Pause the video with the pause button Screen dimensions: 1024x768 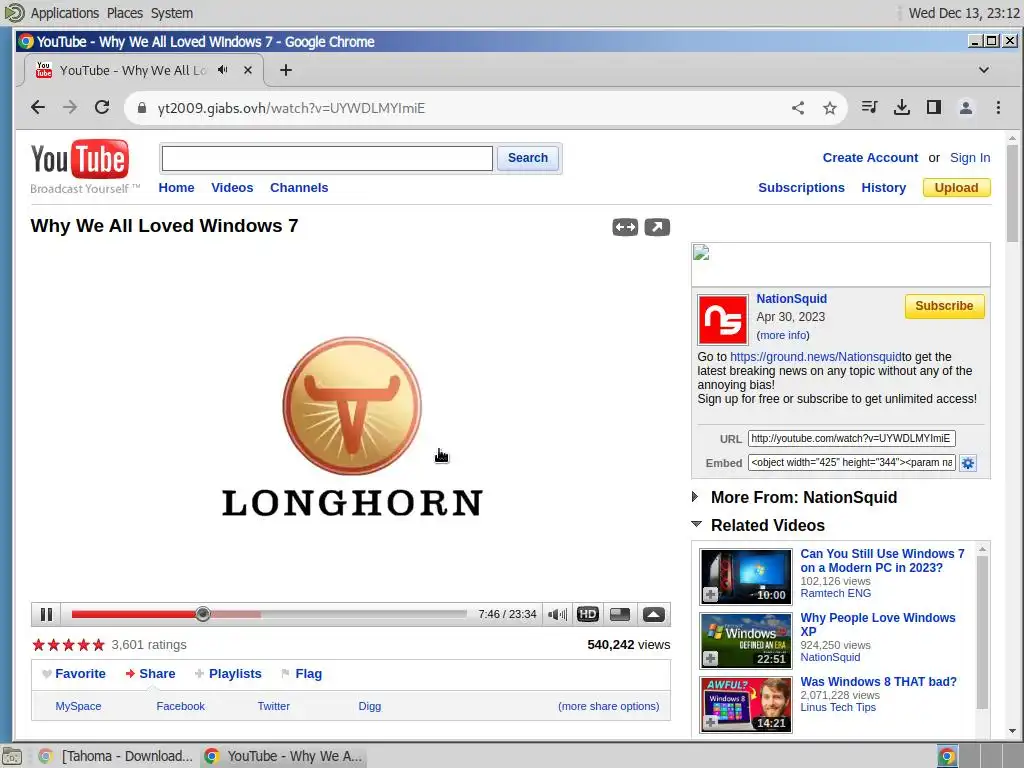pos(46,615)
